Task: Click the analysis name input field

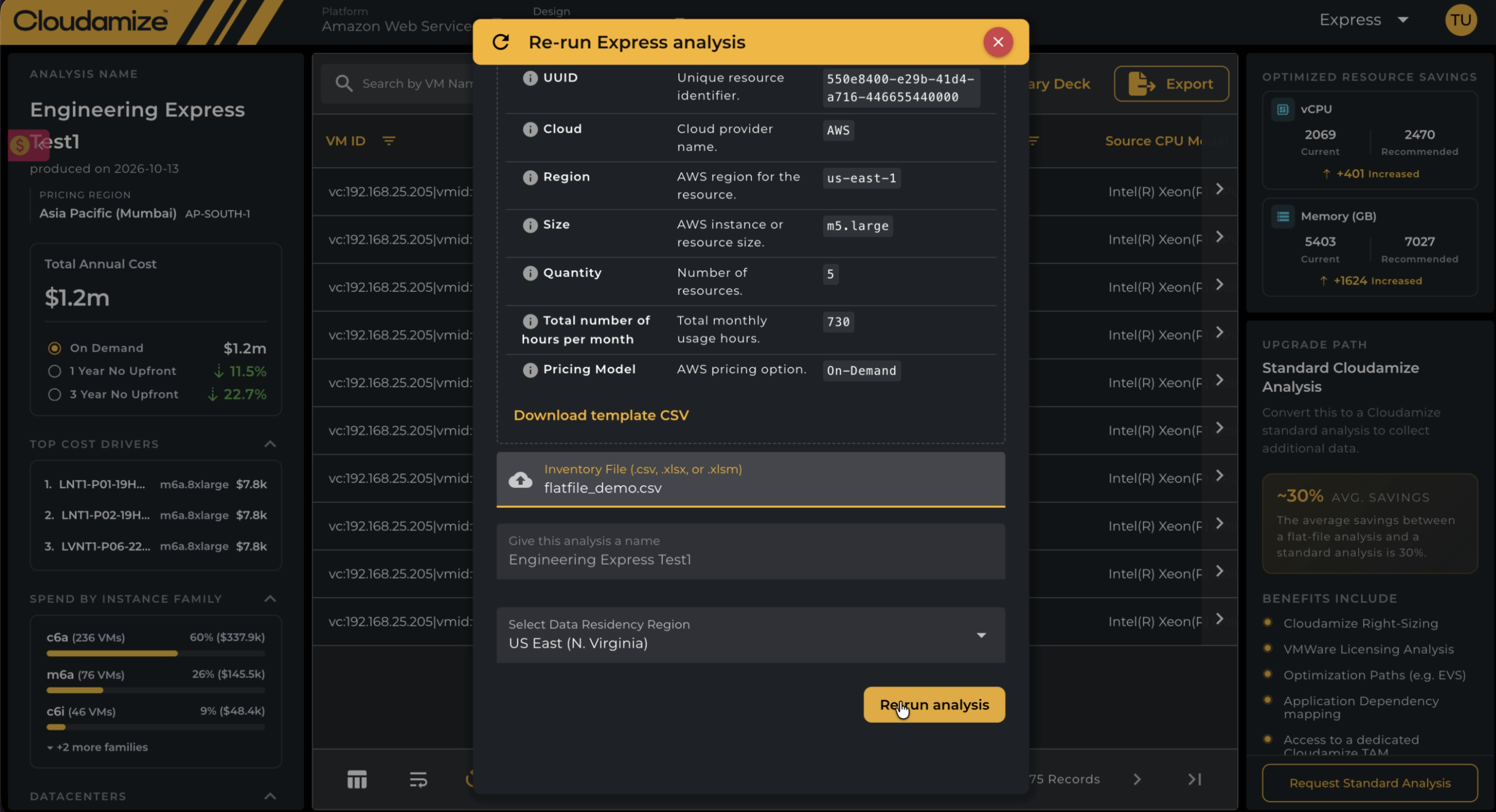Action: point(751,552)
